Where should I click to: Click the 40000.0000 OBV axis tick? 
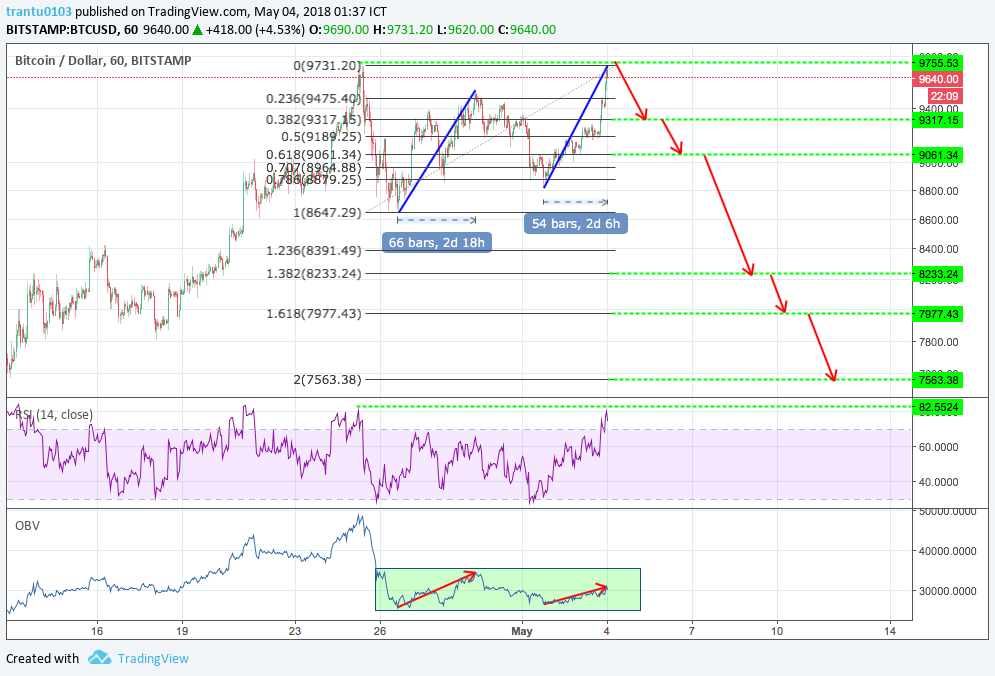click(x=947, y=551)
